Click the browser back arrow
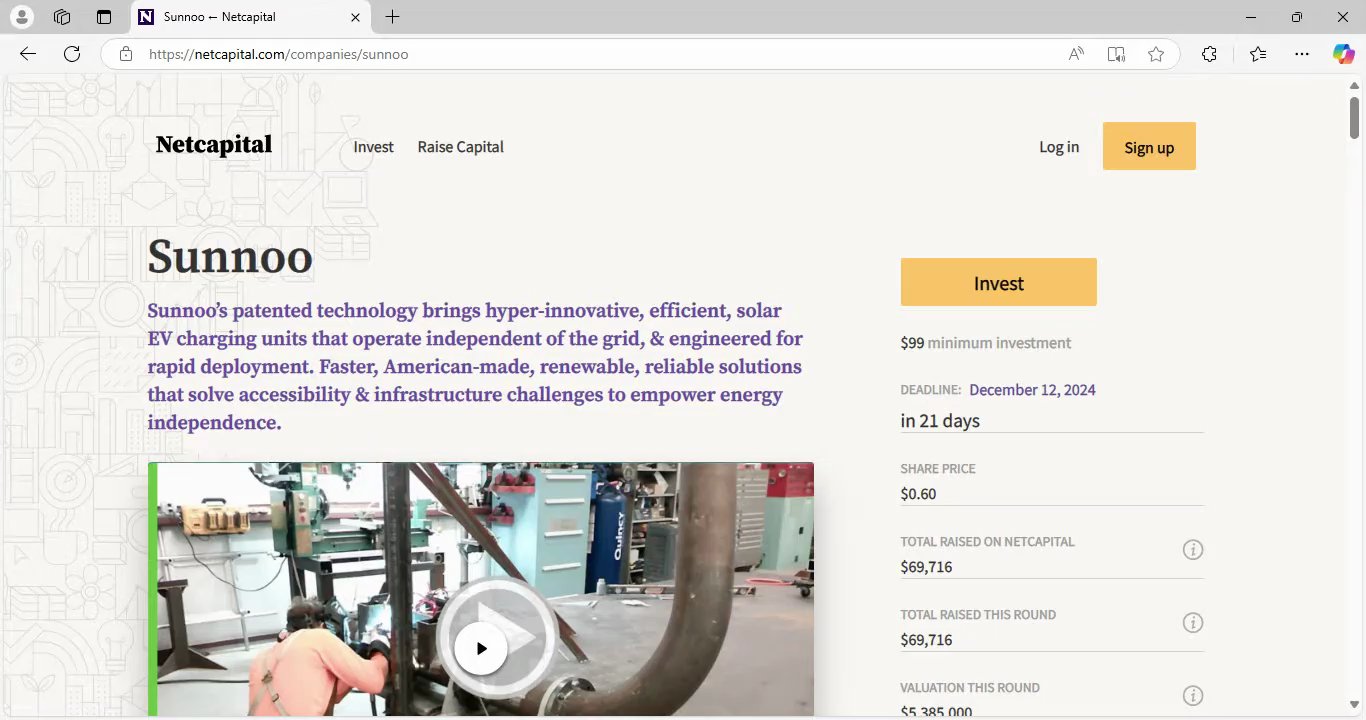The image size is (1366, 720). click(x=28, y=54)
